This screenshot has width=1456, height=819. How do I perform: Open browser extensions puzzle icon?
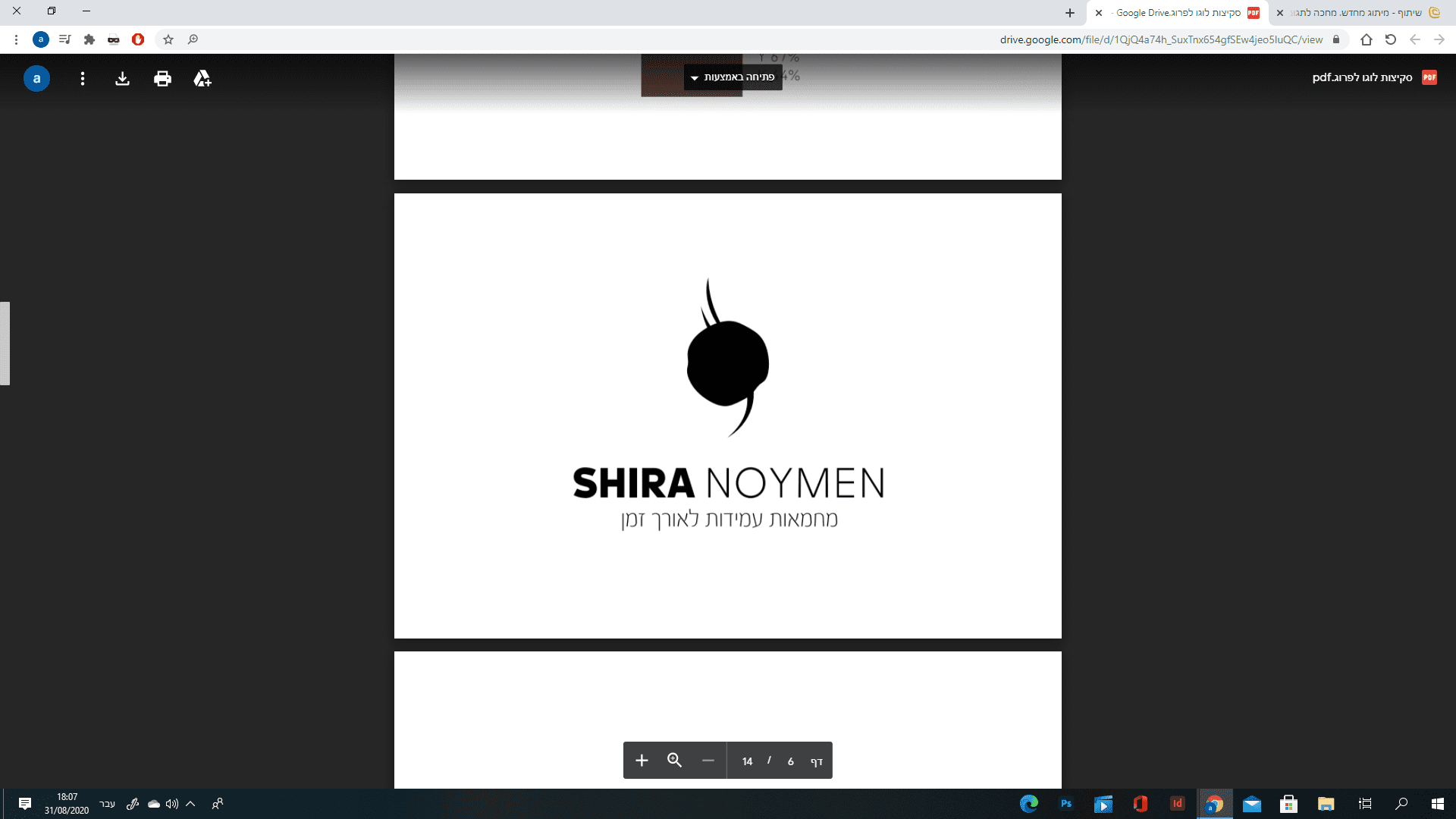[x=89, y=39]
